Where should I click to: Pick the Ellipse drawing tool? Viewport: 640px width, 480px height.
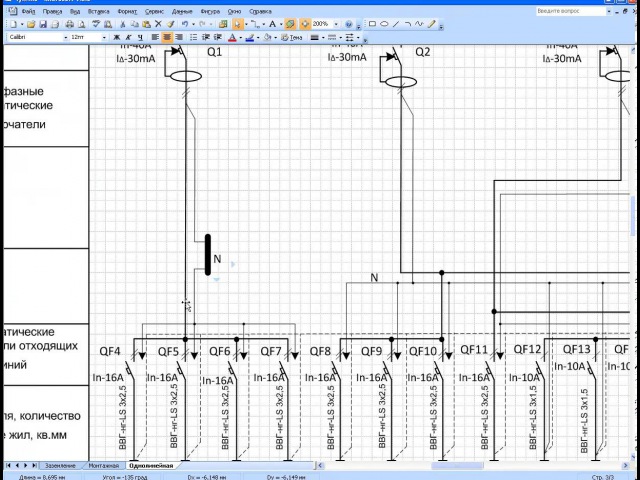pyautogui.click(x=384, y=24)
